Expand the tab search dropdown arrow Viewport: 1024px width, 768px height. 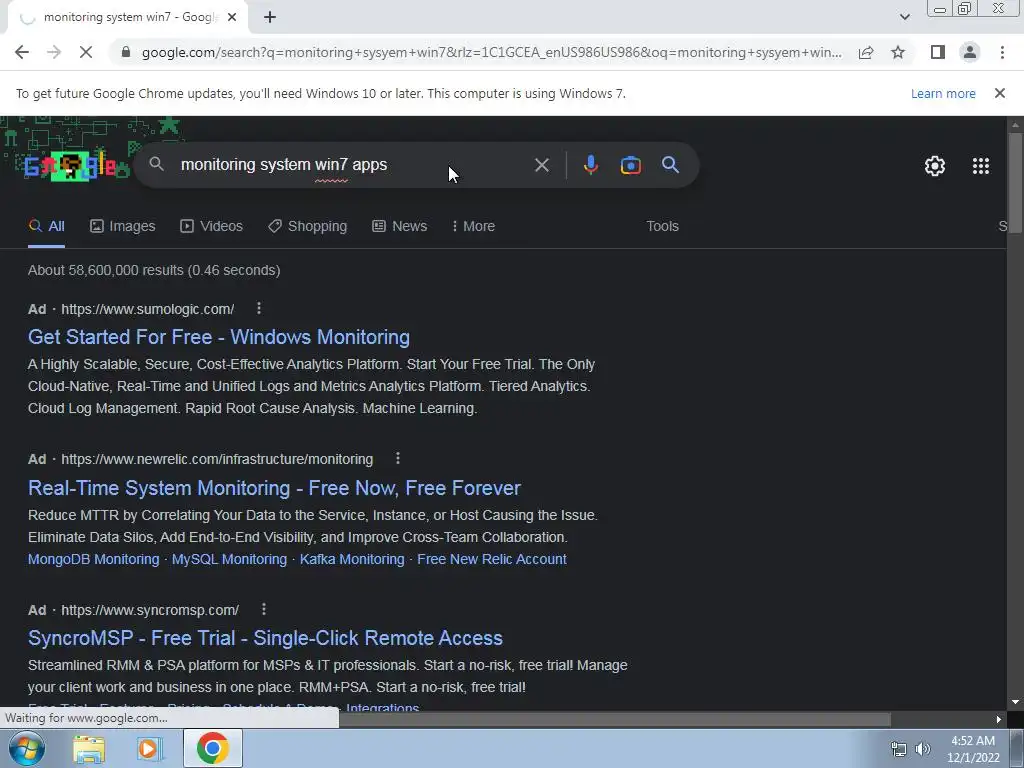pyautogui.click(x=904, y=17)
